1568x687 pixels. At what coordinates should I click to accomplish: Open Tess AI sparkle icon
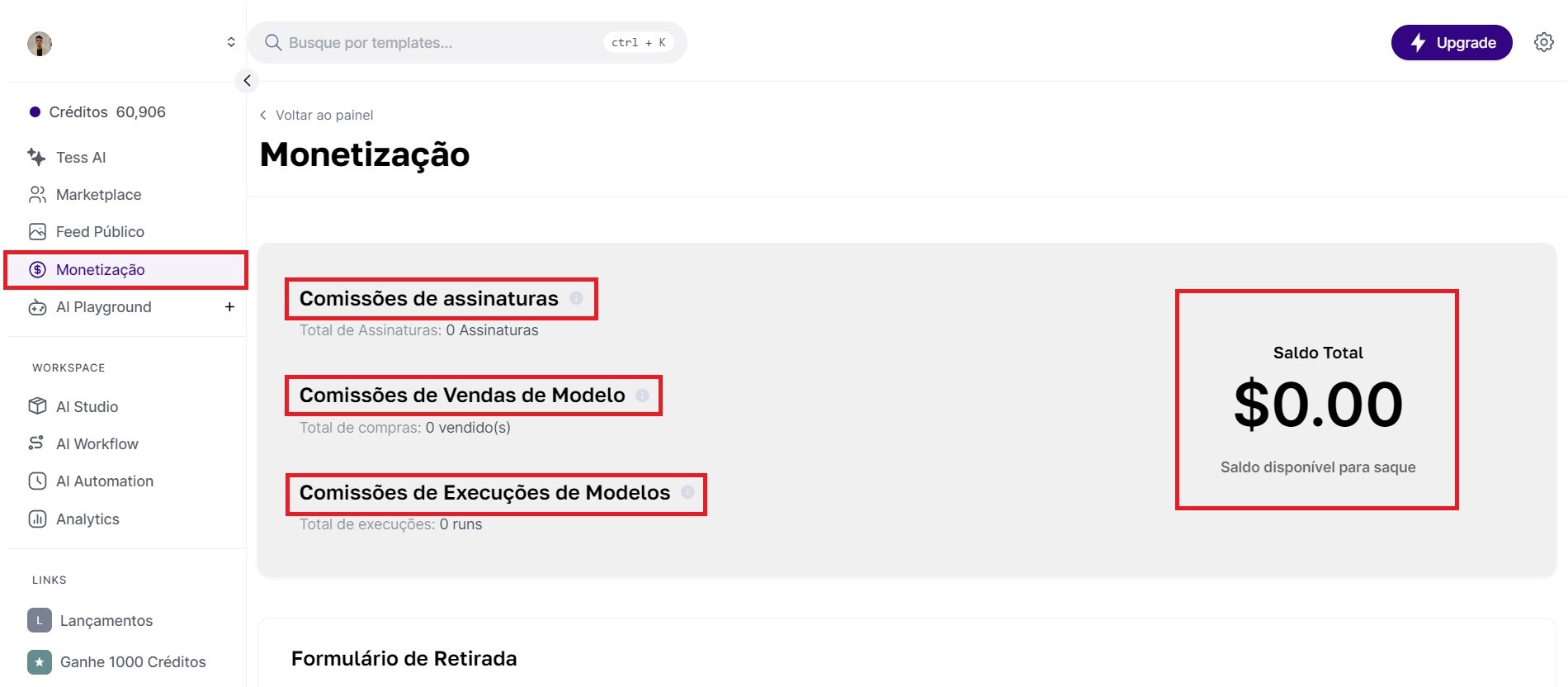[36, 157]
